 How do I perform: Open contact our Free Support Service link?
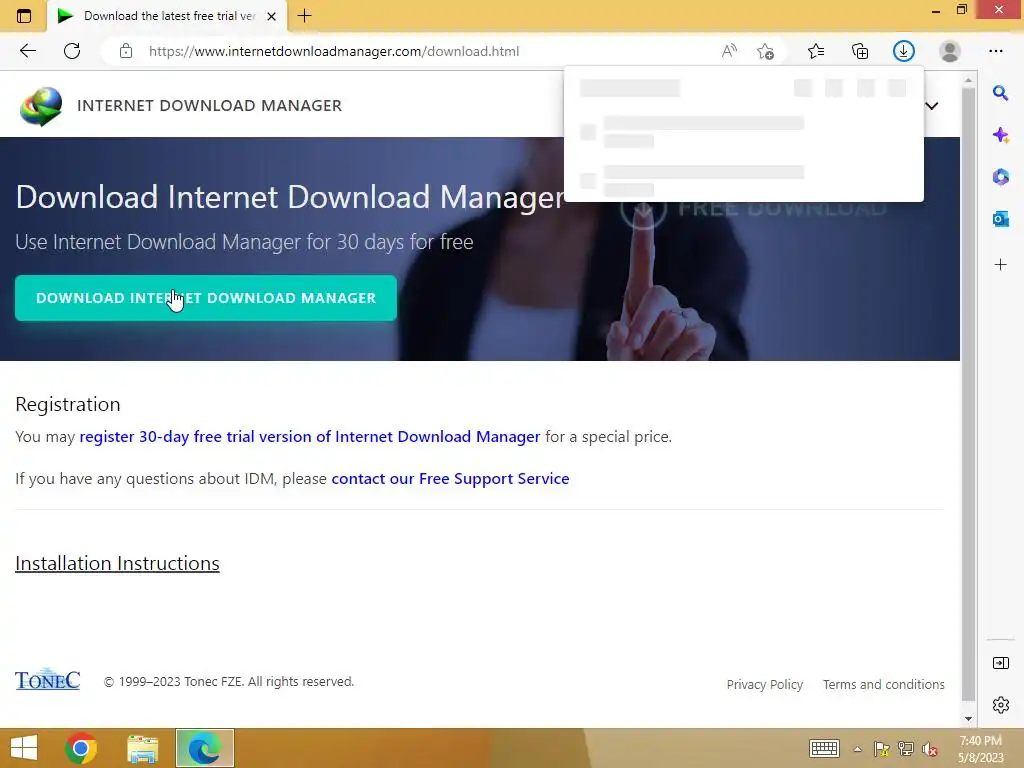tap(450, 479)
